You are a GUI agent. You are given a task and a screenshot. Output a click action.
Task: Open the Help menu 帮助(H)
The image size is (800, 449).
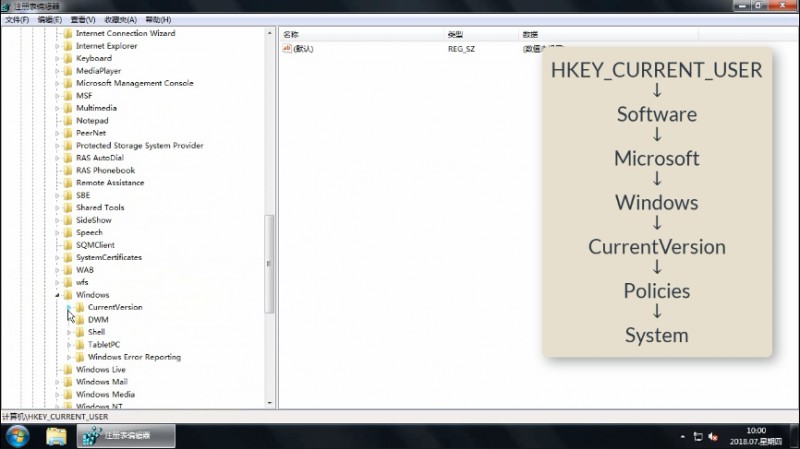coord(158,19)
